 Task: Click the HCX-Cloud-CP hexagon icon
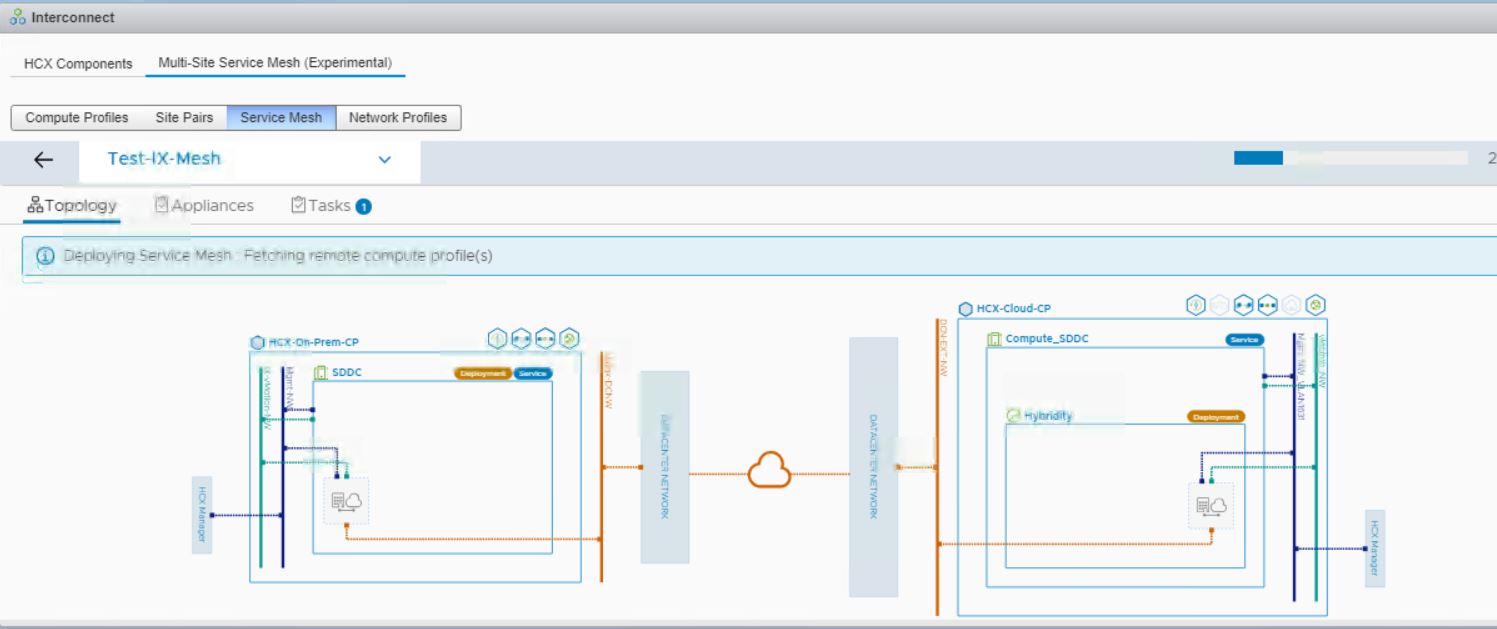[966, 309]
